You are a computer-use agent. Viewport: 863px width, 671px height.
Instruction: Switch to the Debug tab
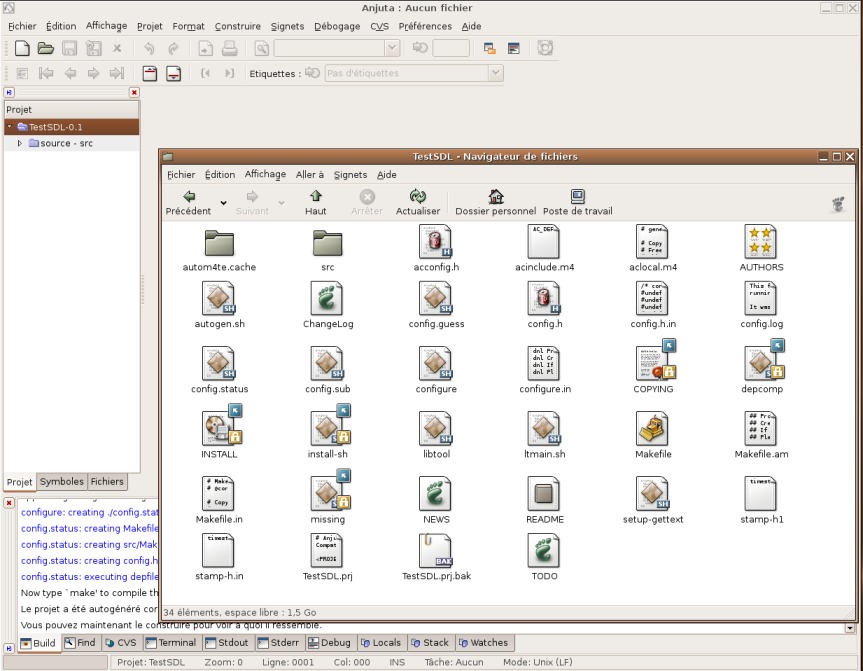pos(329,642)
